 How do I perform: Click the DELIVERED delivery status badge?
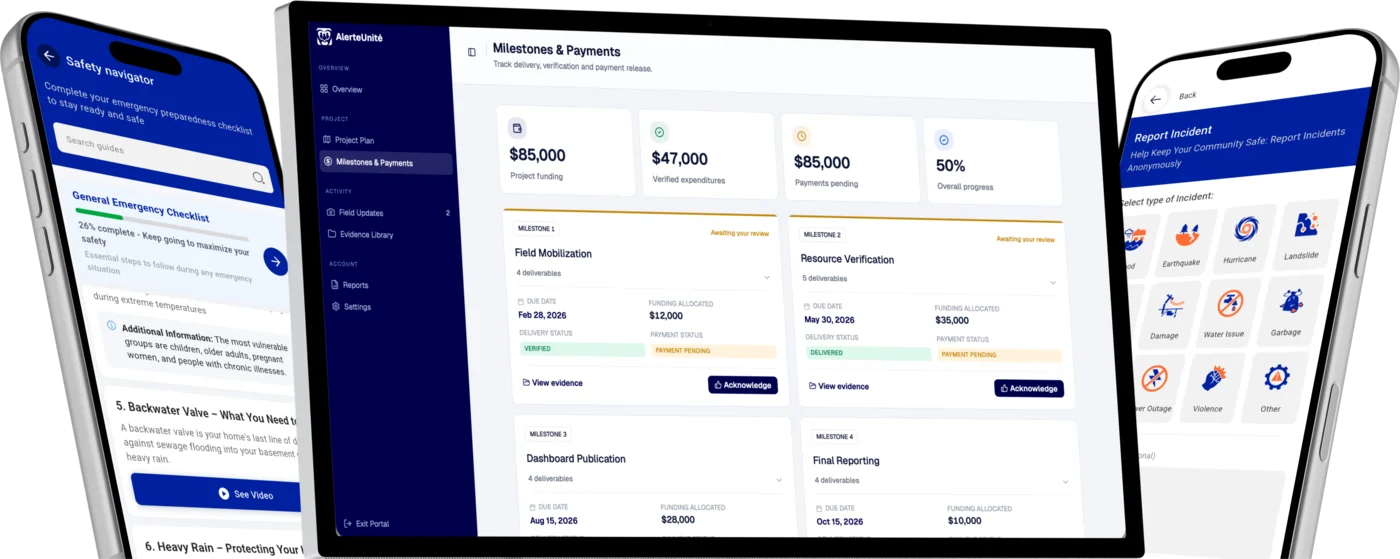[868, 353]
